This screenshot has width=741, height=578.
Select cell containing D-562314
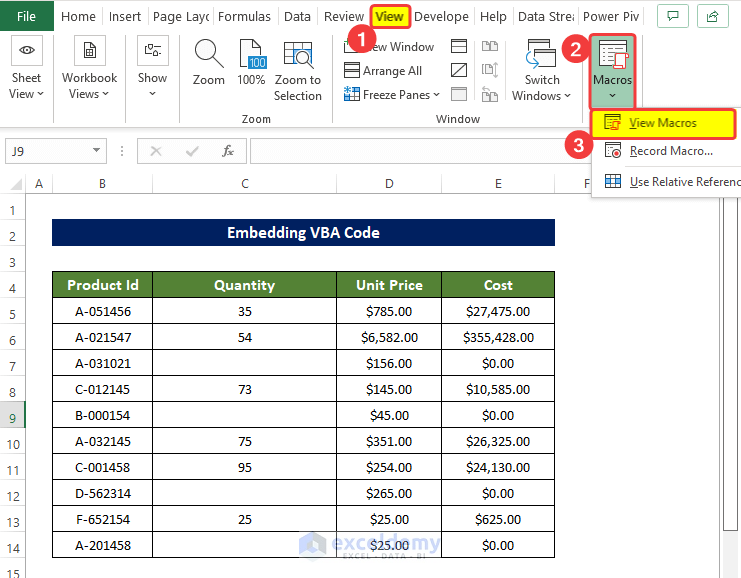click(x=103, y=493)
